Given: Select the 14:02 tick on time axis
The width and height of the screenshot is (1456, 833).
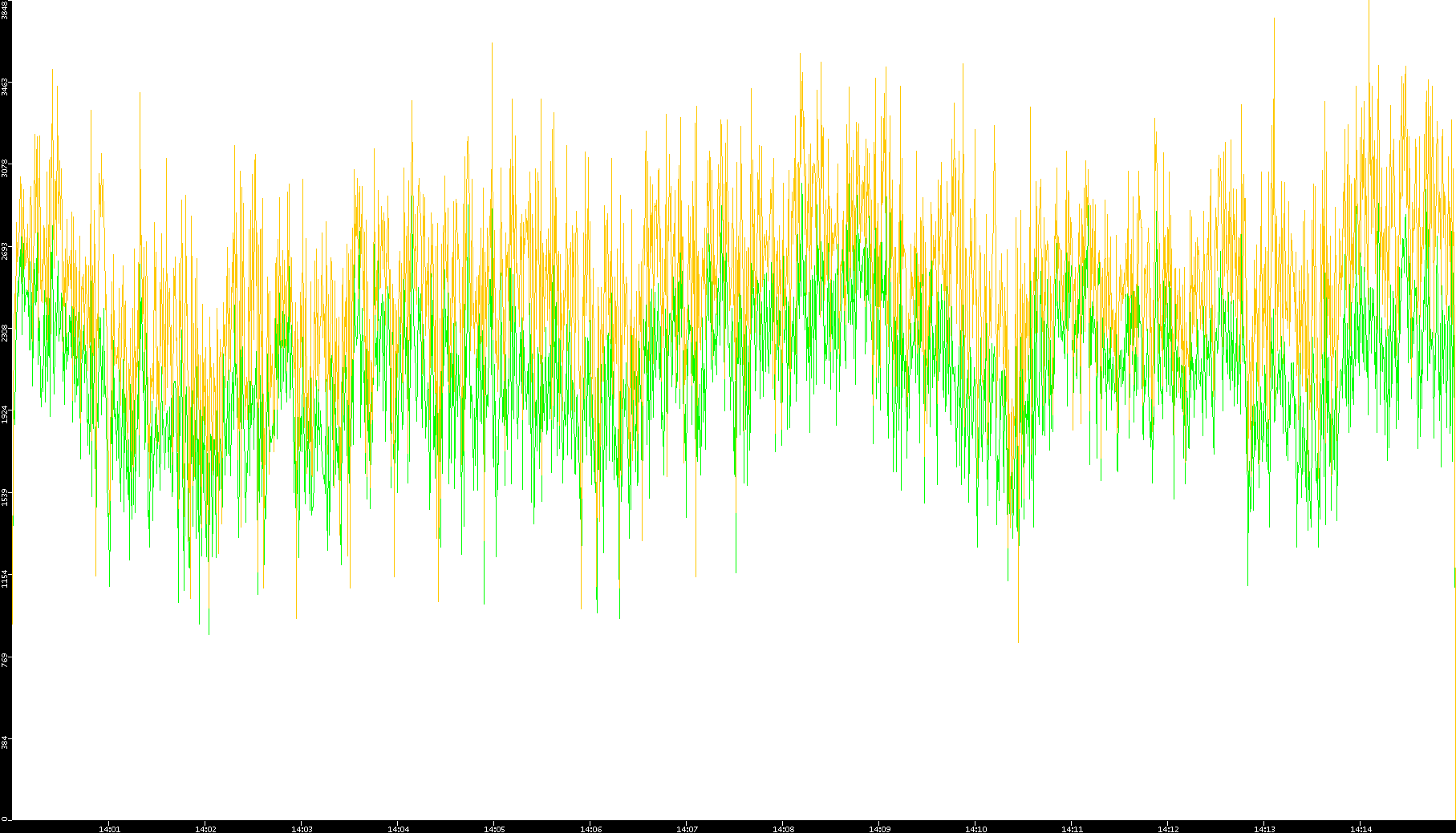Looking at the screenshot, I should pyautogui.click(x=205, y=829).
